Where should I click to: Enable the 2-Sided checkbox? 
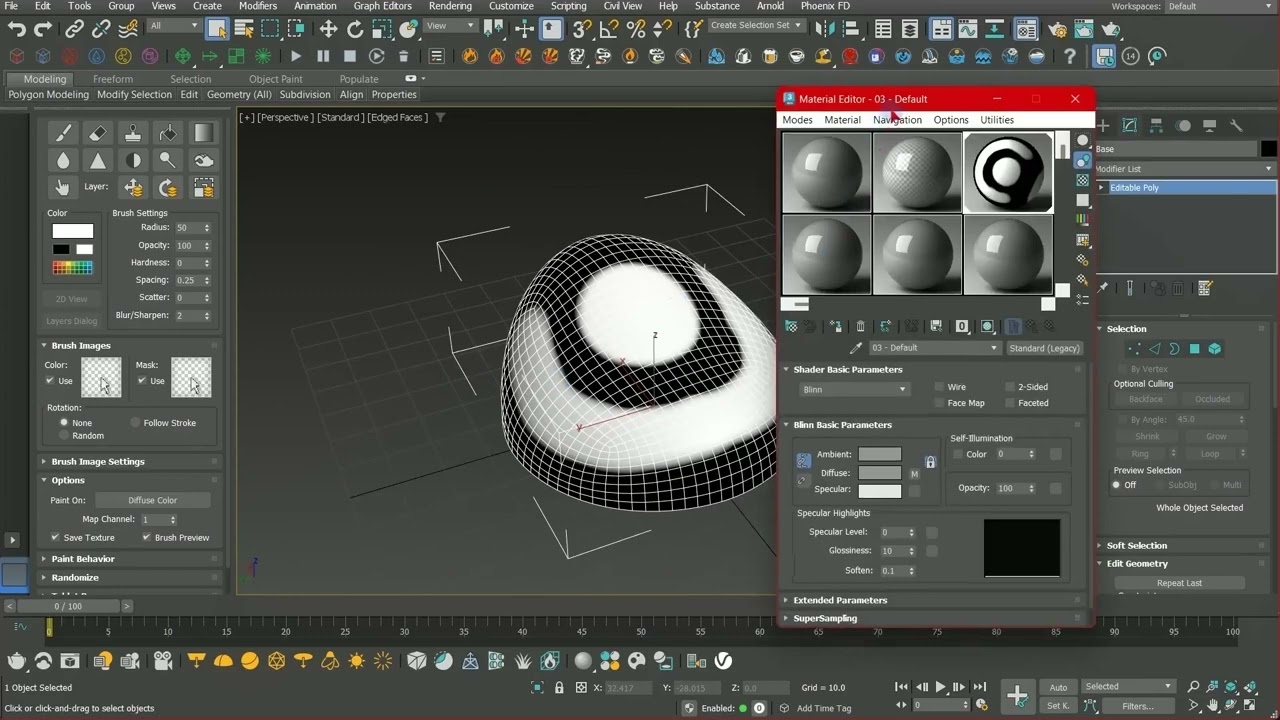(1010, 387)
